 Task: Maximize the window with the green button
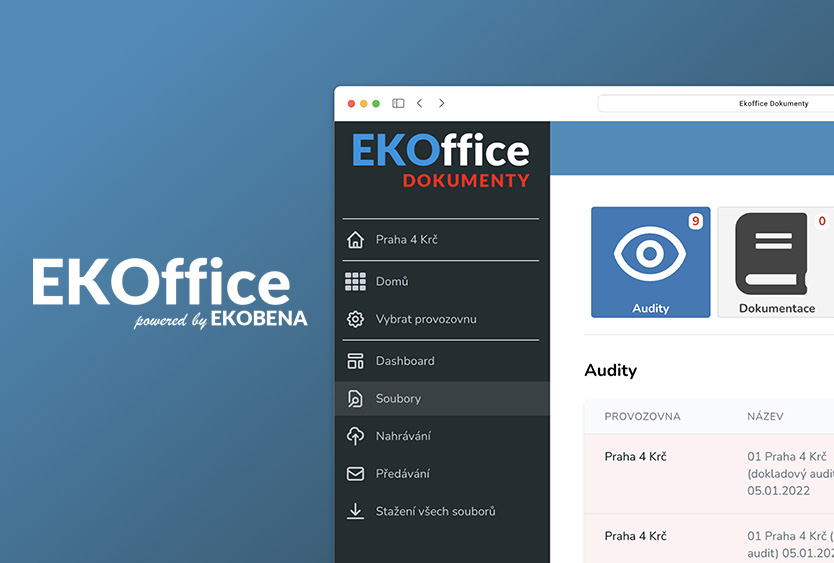tap(376, 104)
